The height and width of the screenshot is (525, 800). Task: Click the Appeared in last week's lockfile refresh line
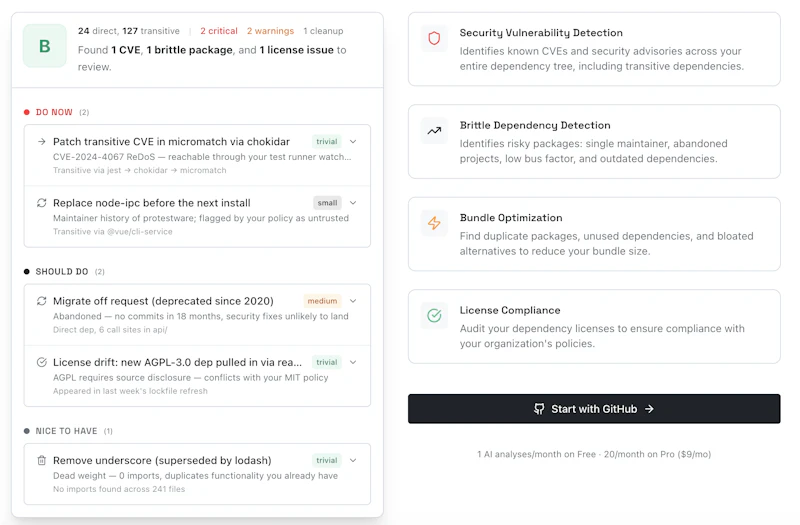point(130,391)
